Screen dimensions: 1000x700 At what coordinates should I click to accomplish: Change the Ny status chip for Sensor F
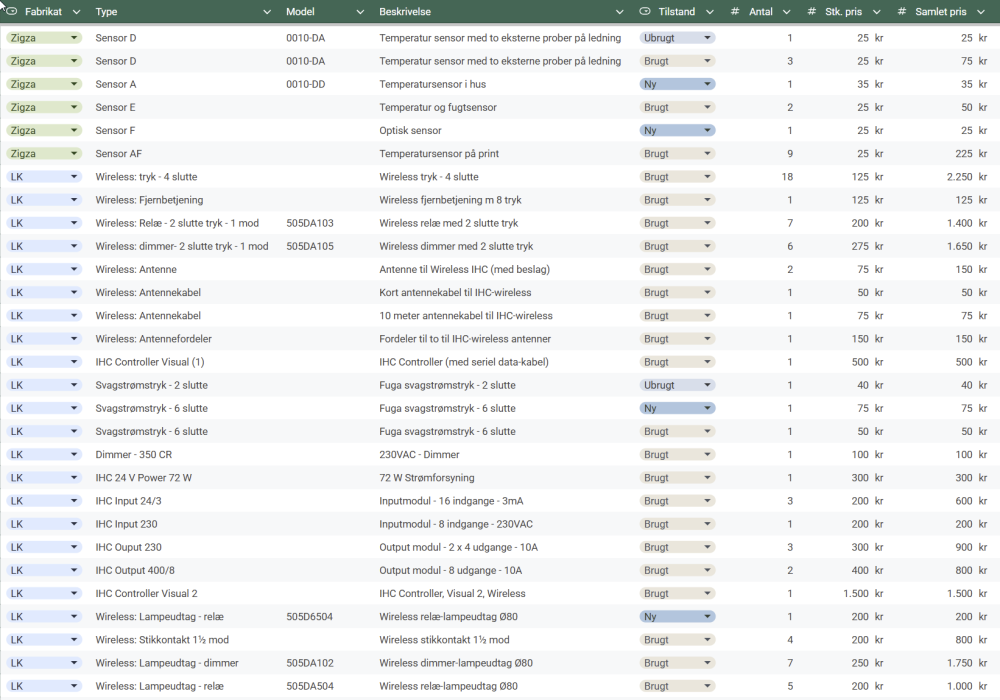[677, 131]
